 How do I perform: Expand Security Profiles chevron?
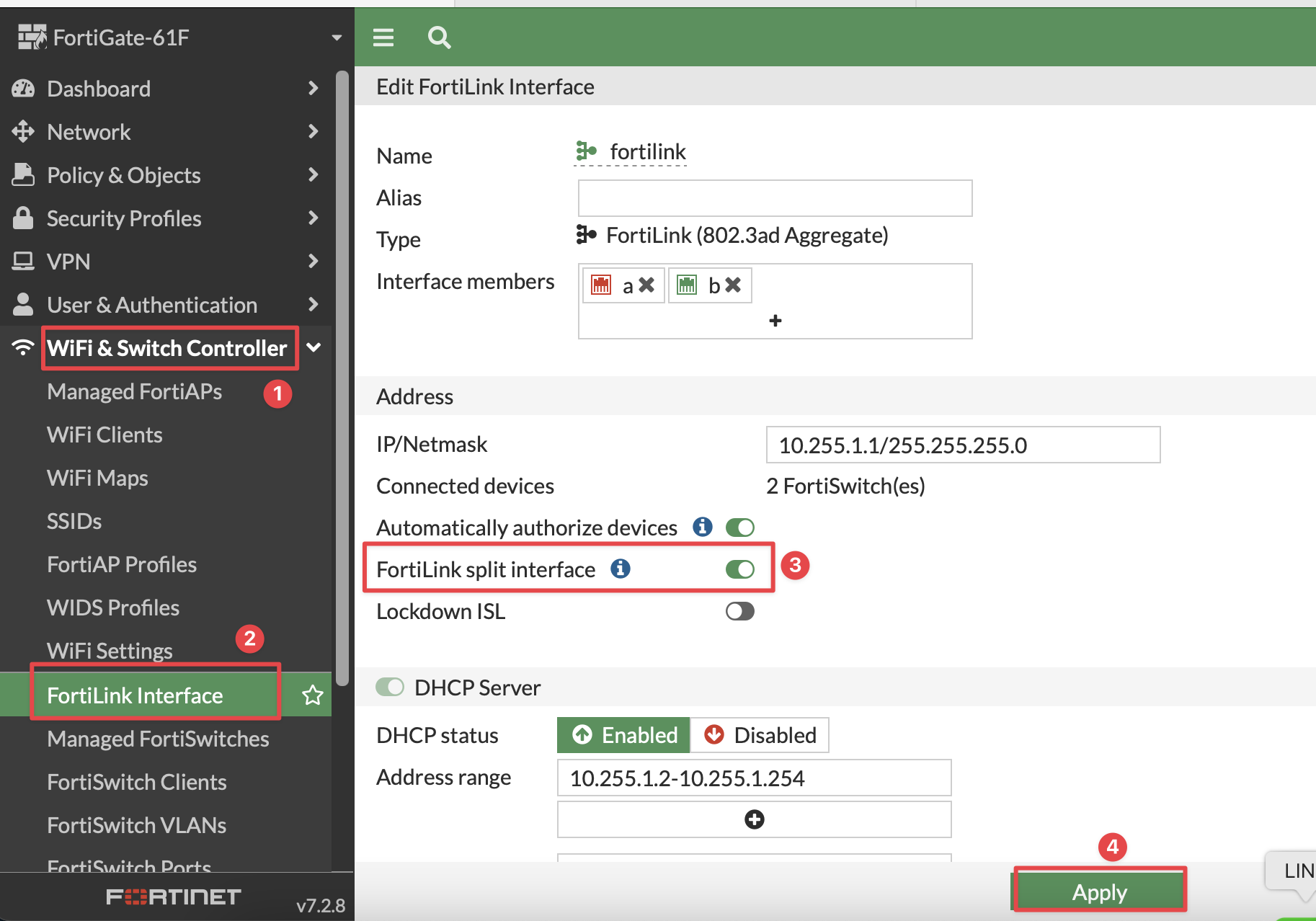[x=313, y=218]
